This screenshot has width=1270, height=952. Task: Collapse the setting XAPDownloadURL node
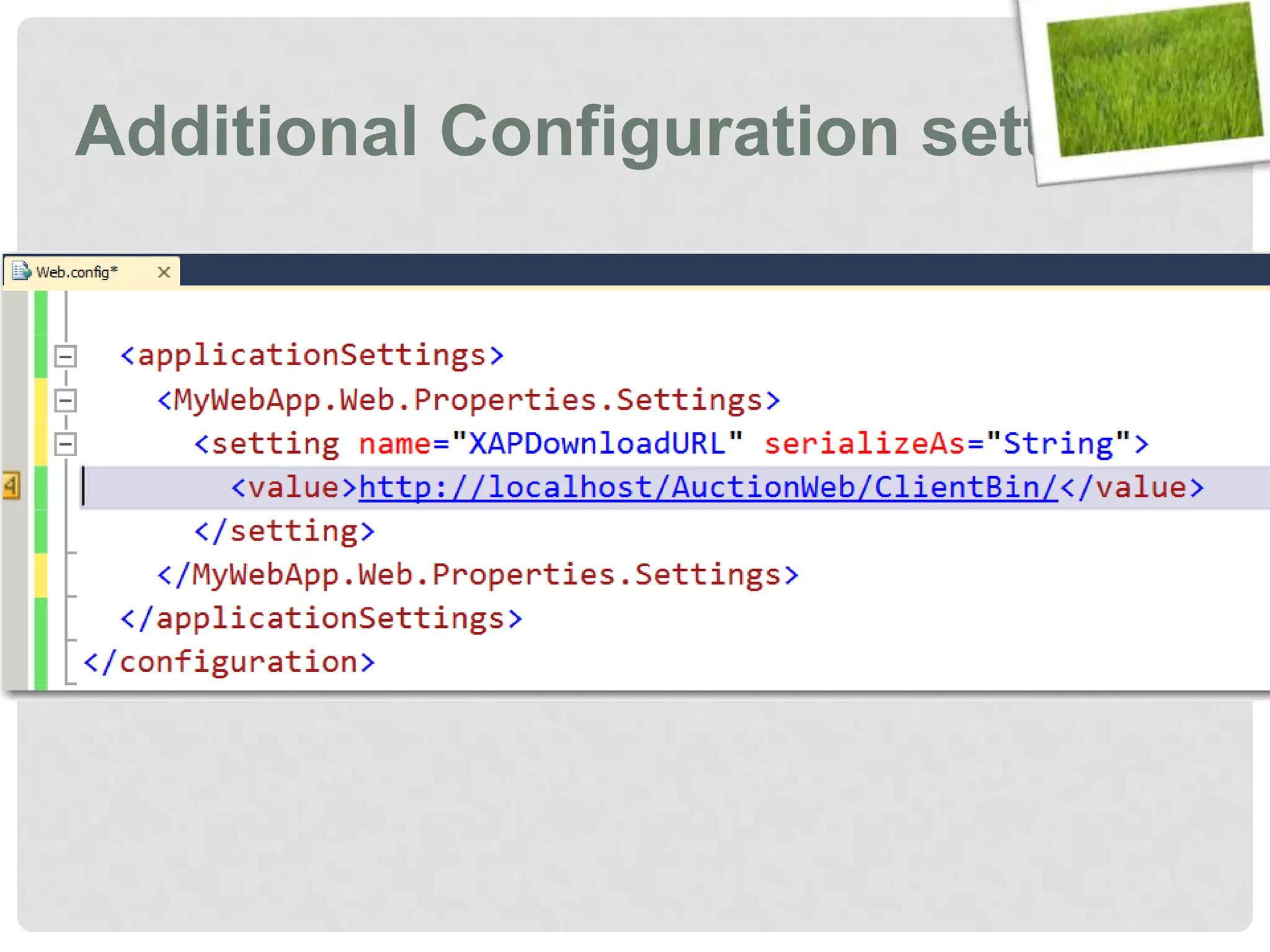tap(65, 444)
